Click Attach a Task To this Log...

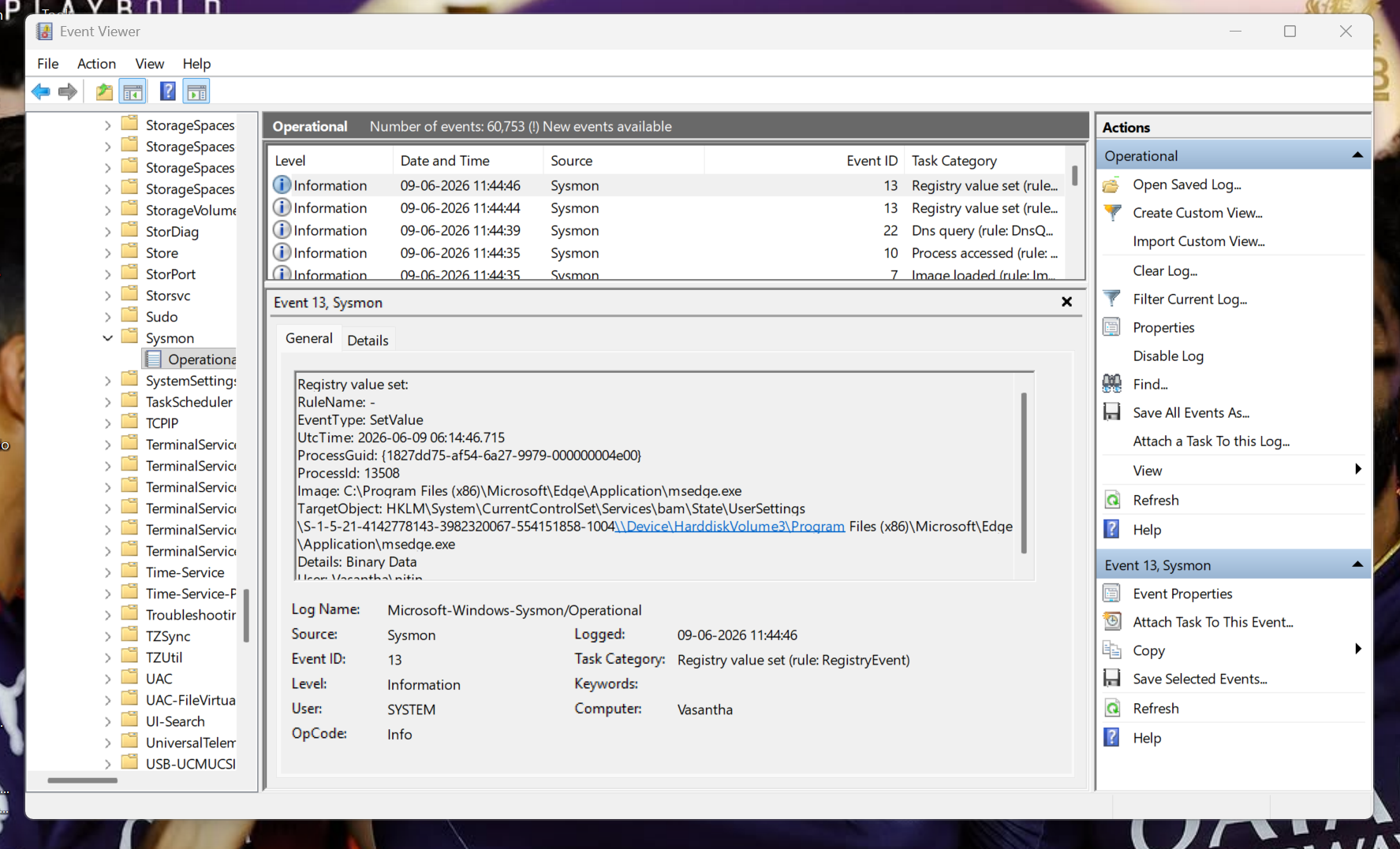(1211, 441)
